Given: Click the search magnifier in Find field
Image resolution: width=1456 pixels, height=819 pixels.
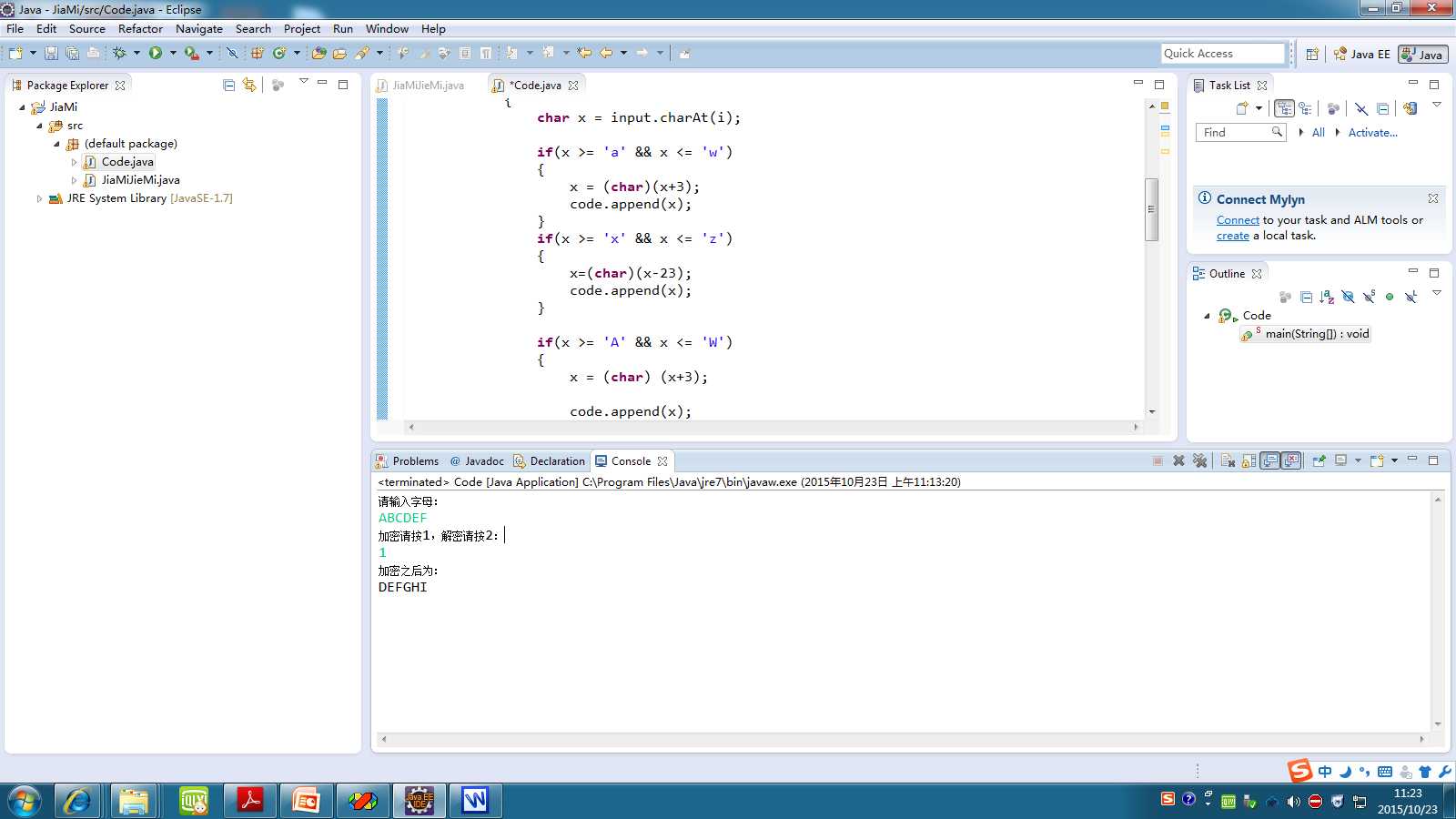Looking at the screenshot, I should pyautogui.click(x=1277, y=132).
